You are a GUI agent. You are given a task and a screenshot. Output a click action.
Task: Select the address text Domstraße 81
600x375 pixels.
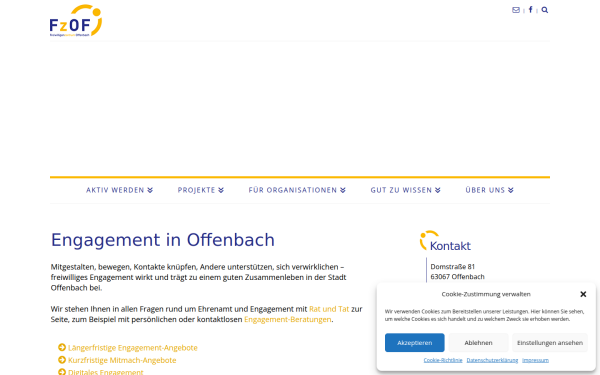[x=453, y=266]
